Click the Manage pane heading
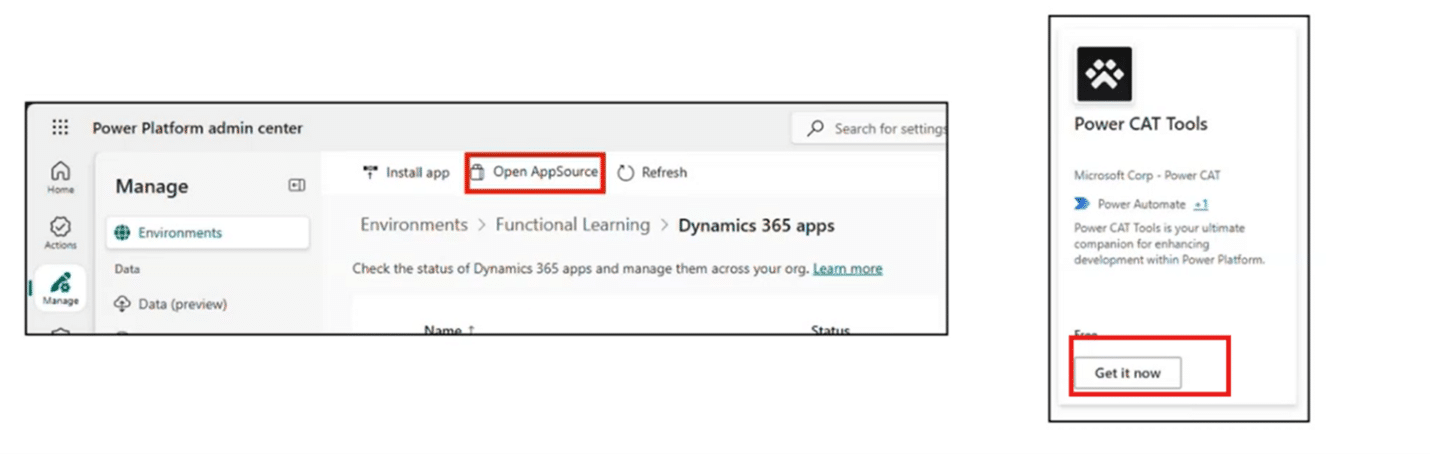 click(x=151, y=186)
